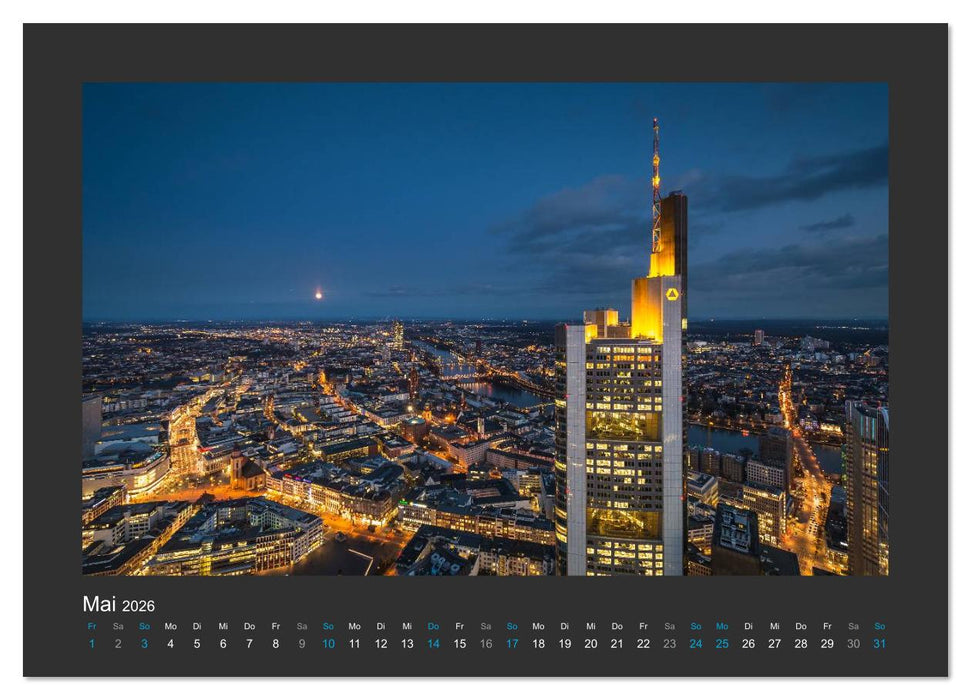The height and width of the screenshot is (700, 971).
Task: Click the "Do" header above date 14
Action: click(x=433, y=624)
